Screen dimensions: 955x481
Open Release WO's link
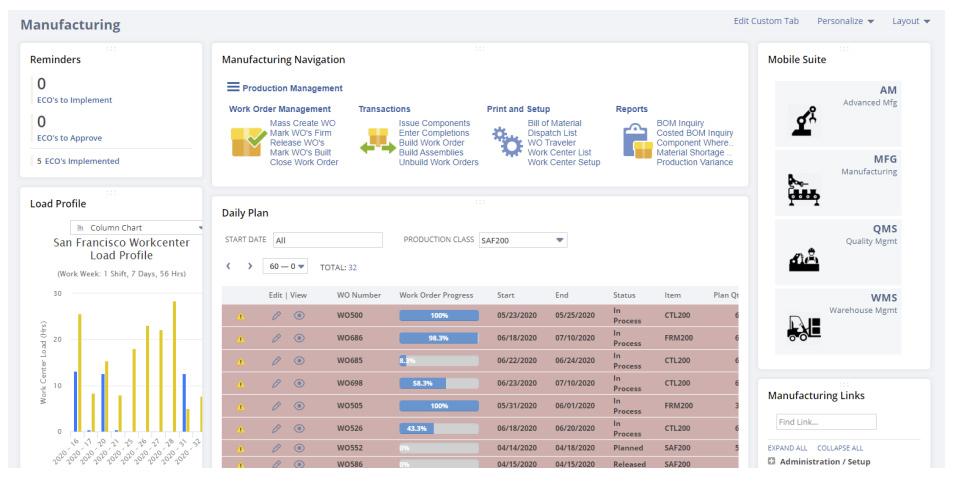297,142
